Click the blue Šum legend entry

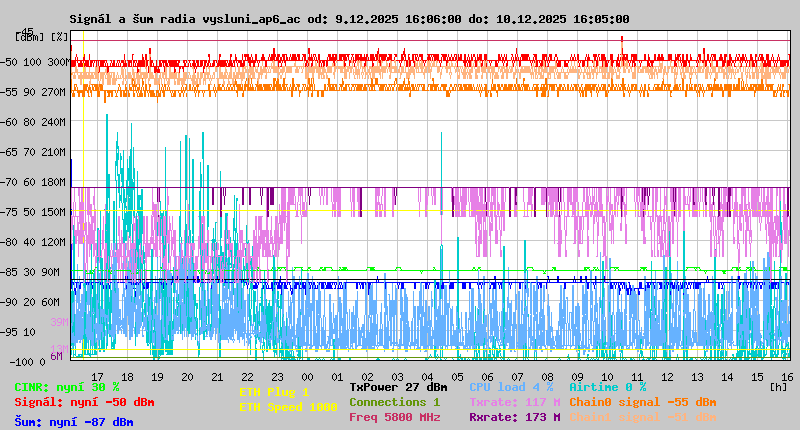74,422
